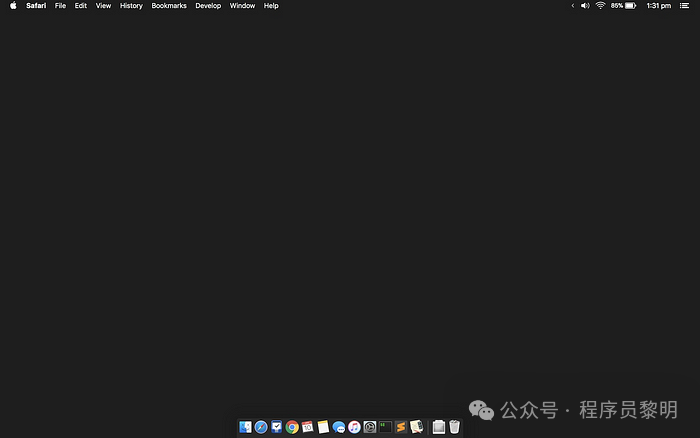Open the document preview app in Dock
700x438 pixels.
click(x=417, y=427)
